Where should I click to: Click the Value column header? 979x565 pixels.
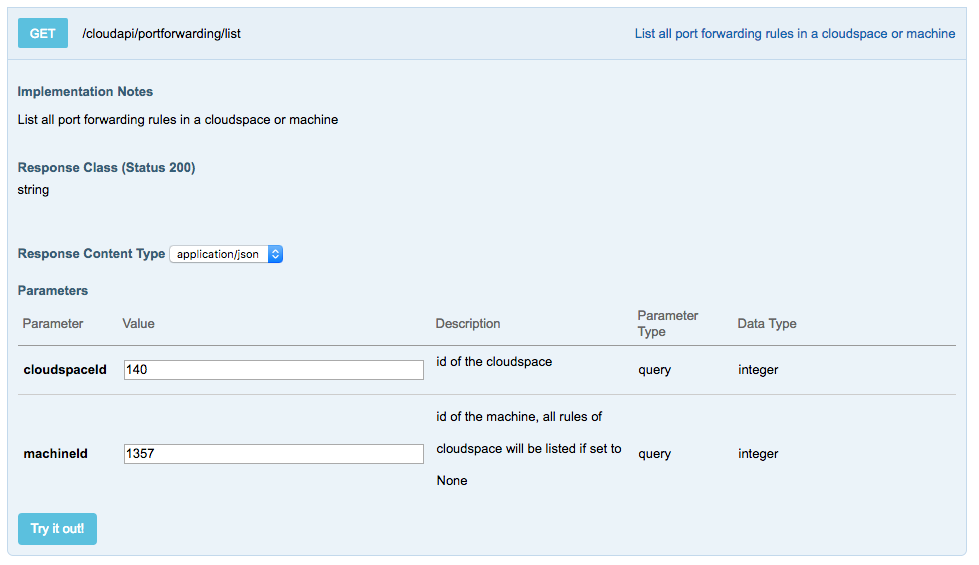[x=138, y=324]
